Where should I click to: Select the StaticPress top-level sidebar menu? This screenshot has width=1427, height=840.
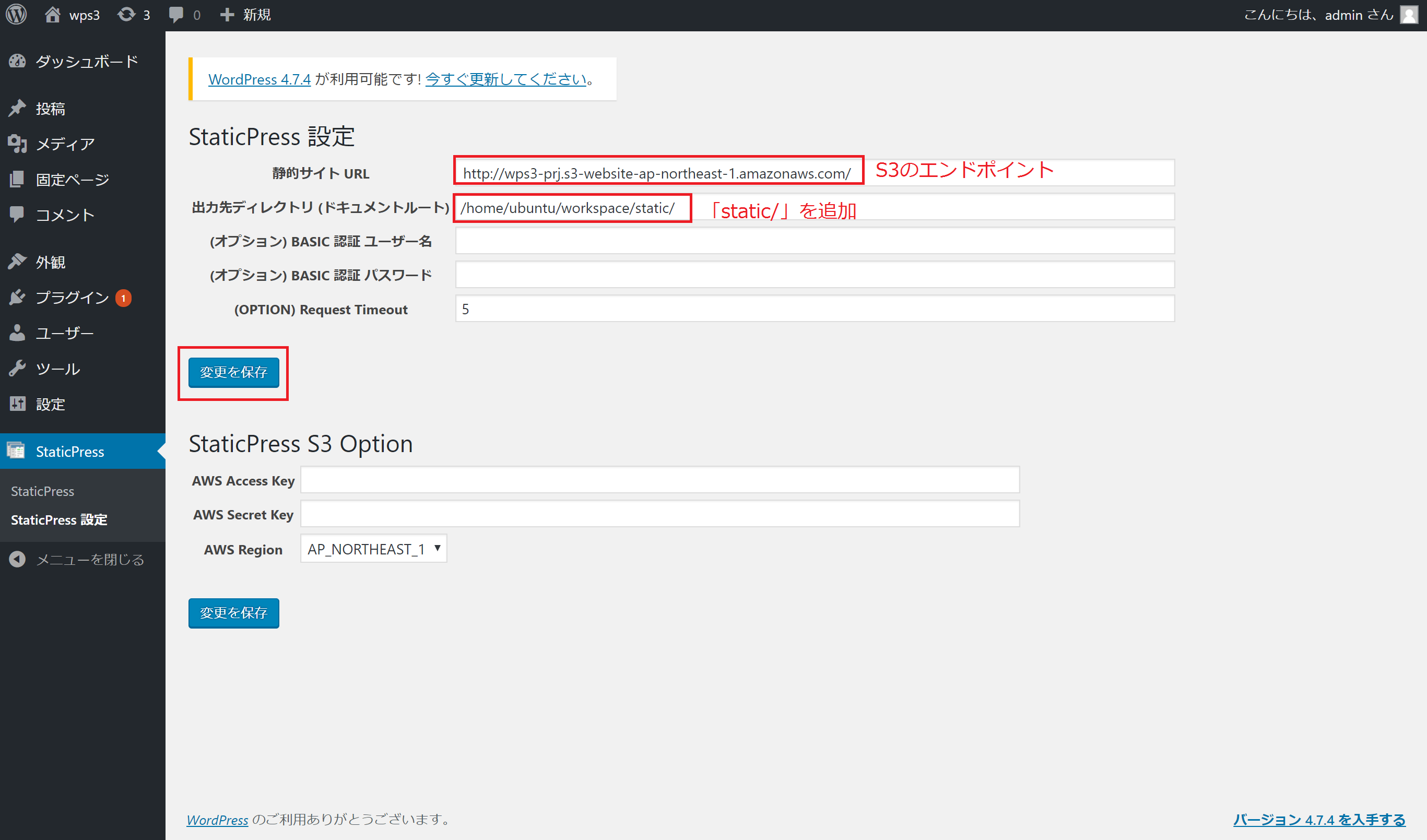pyautogui.click(x=82, y=451)
